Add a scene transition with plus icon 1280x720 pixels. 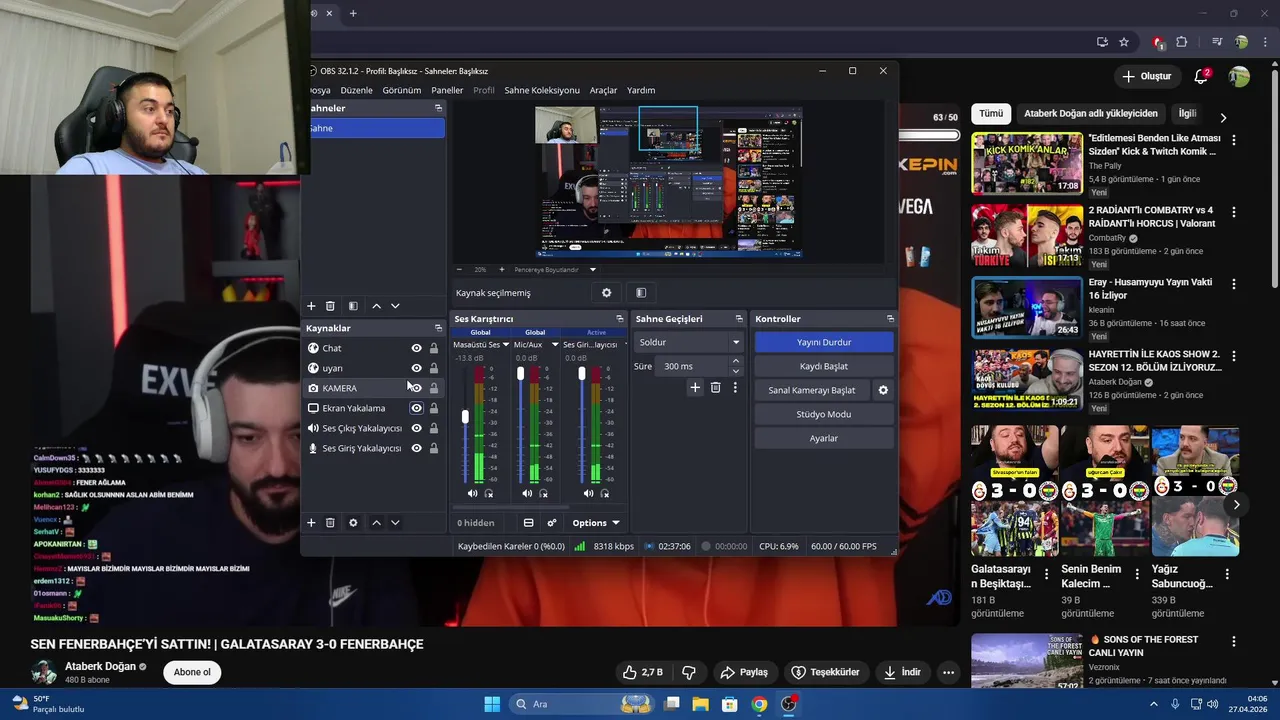point(695,387)
